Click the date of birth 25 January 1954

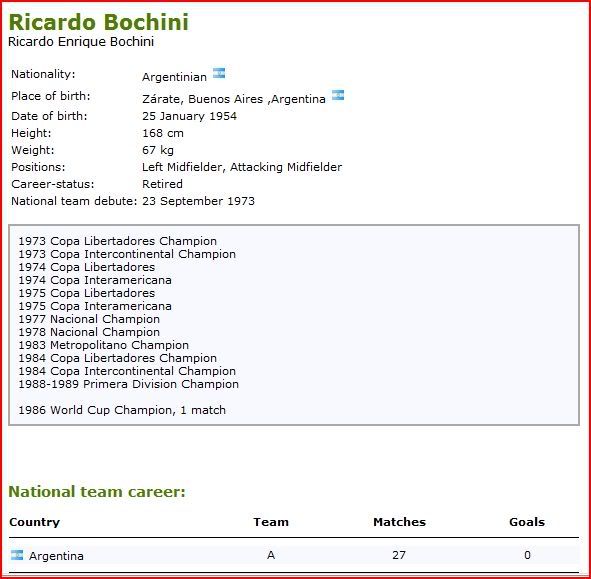click(189, 116)
